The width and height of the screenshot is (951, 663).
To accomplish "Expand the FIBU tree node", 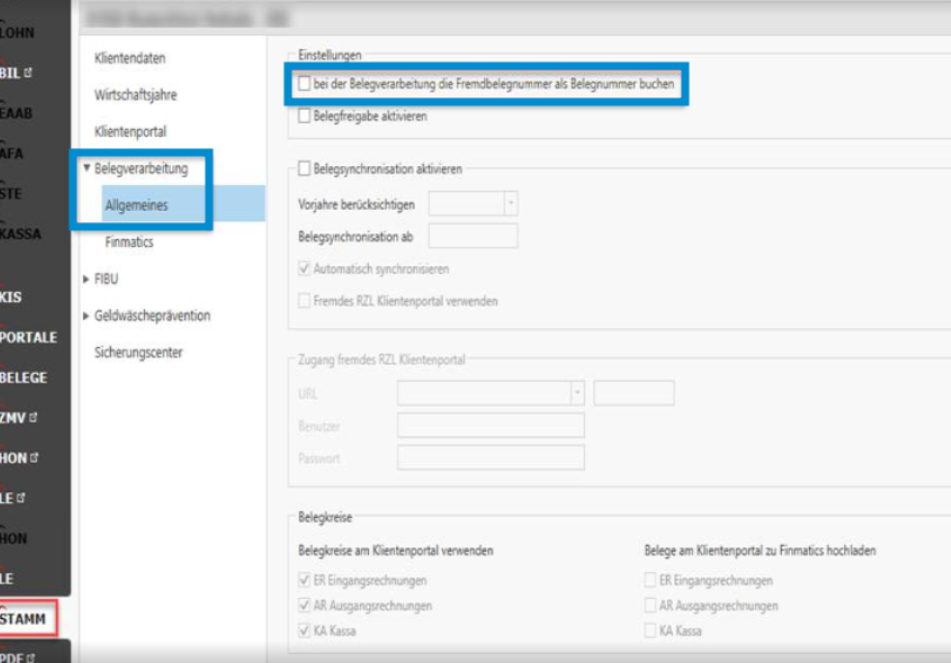I will [x=86, y=279].
